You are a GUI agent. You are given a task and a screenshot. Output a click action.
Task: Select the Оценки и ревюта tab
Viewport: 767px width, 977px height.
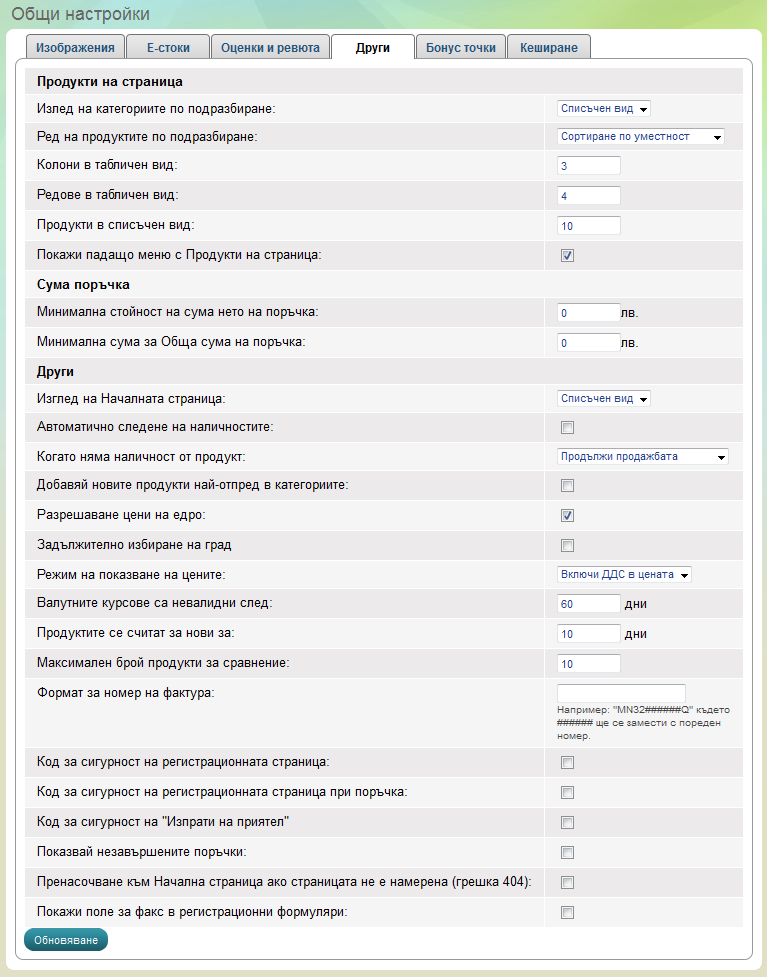click(270, 47)
